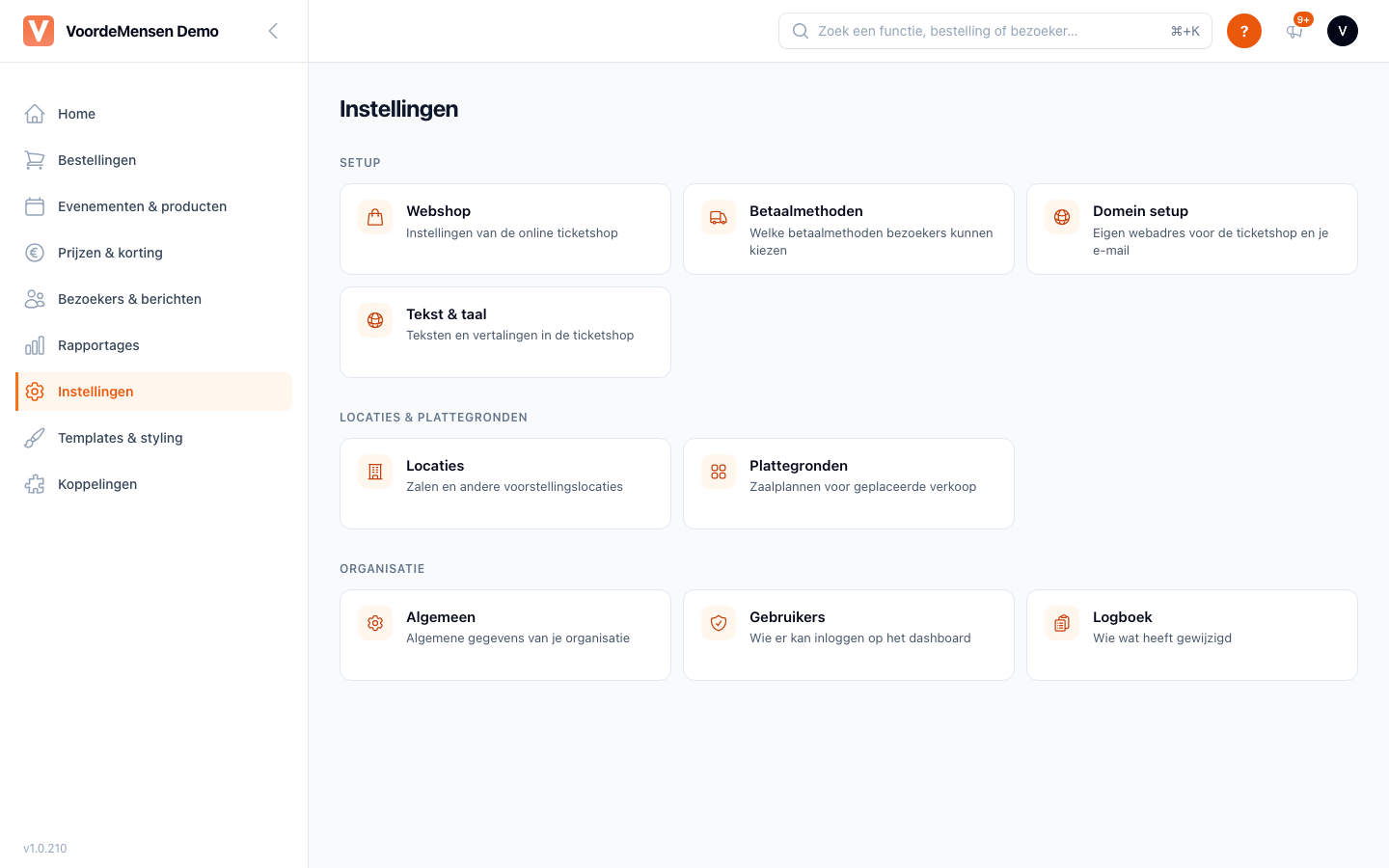Click the calendar icon beside Evenementen & producten
This screenshot has width=1389, height=868.
click(x=35, y=206)
